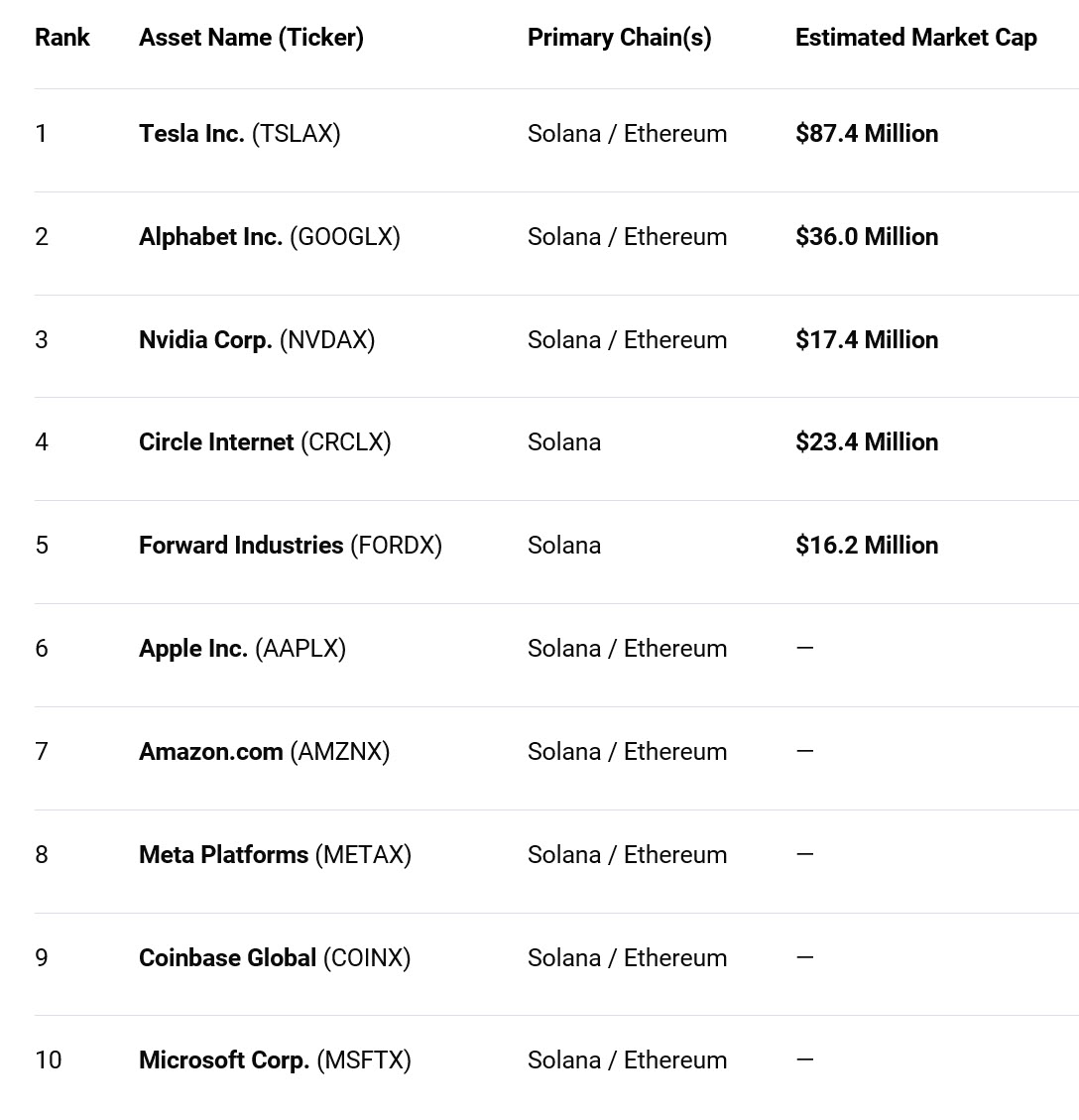Viewport: 1079px width, 1120px height.
Task: Choose Forward Industries (FORDX) row name
Action: click(x=290, y=546)
